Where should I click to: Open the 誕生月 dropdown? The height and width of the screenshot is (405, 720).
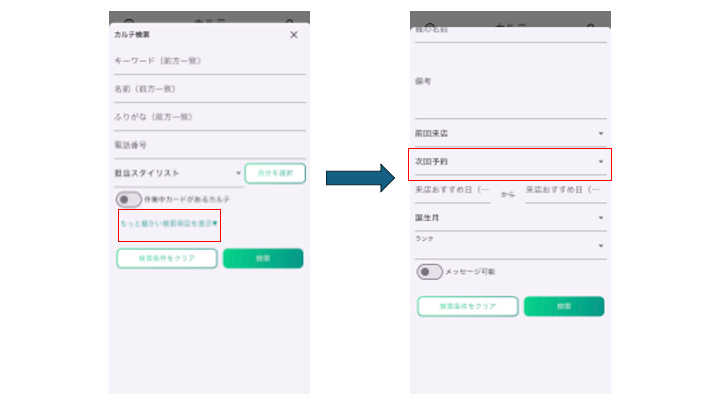pyautogui.click(x=510, y=218)
